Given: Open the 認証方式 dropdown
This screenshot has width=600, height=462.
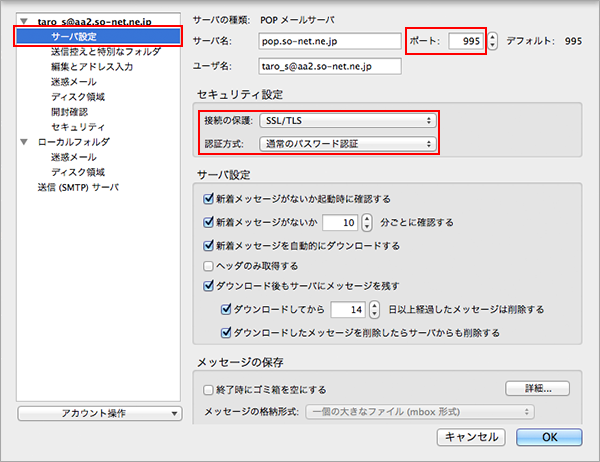Looking at the screenshot, I should pos(346,144).
